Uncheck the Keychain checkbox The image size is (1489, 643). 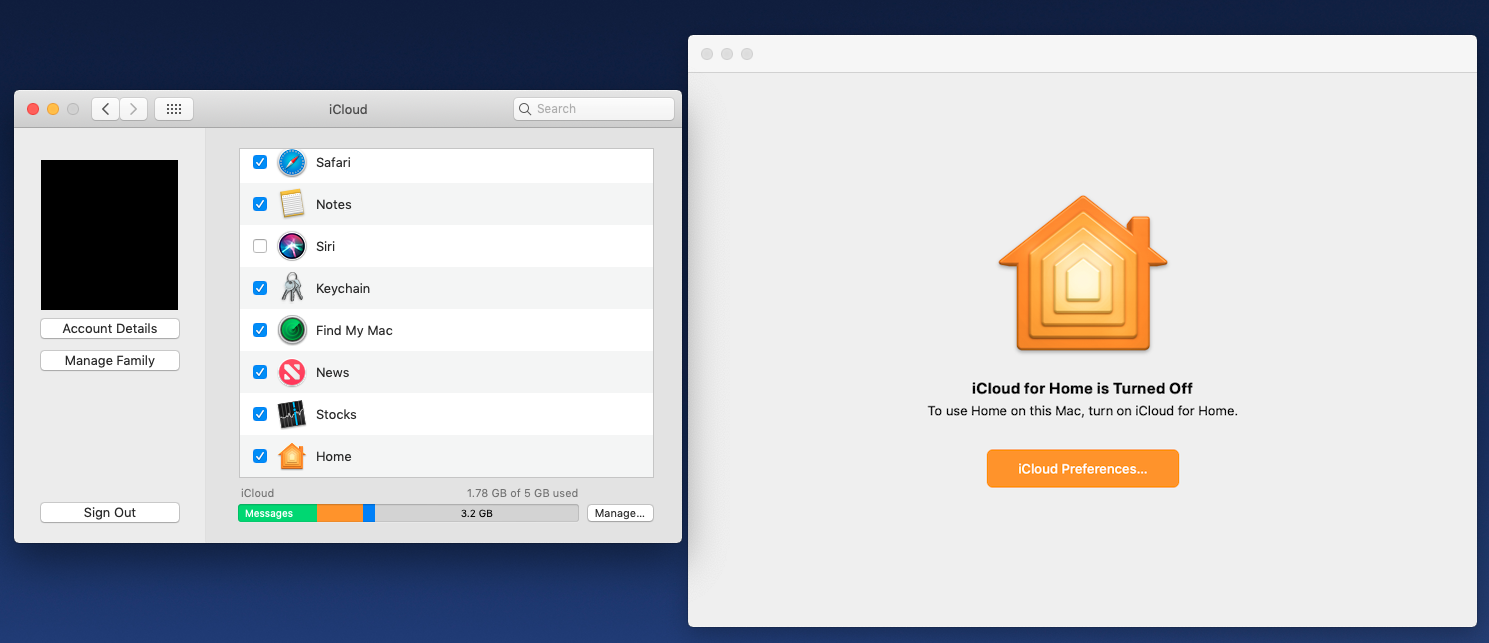tap(260, 288)
